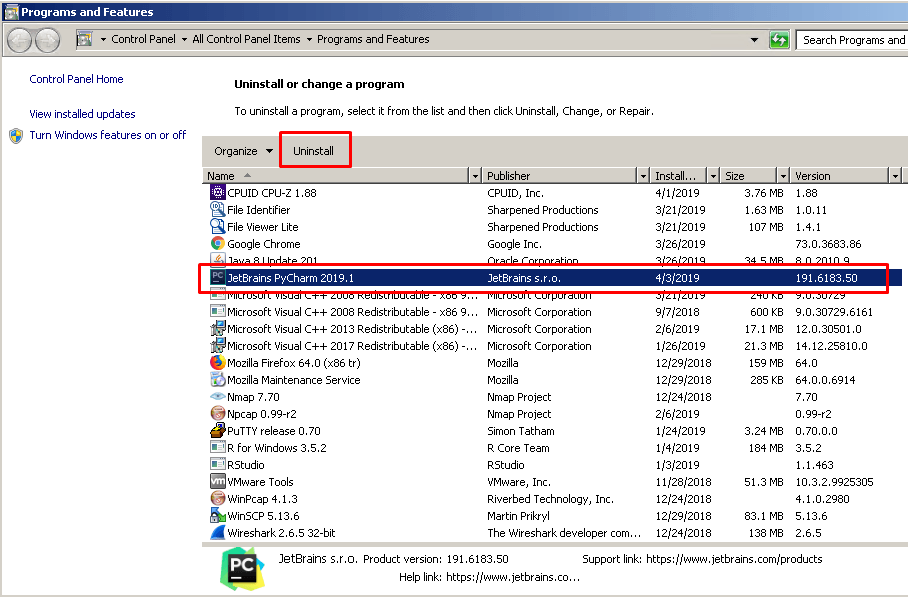Select the Nmap 7.70 entry name
The width and height of the screenshot is (908, 597).
coord(253,397)
